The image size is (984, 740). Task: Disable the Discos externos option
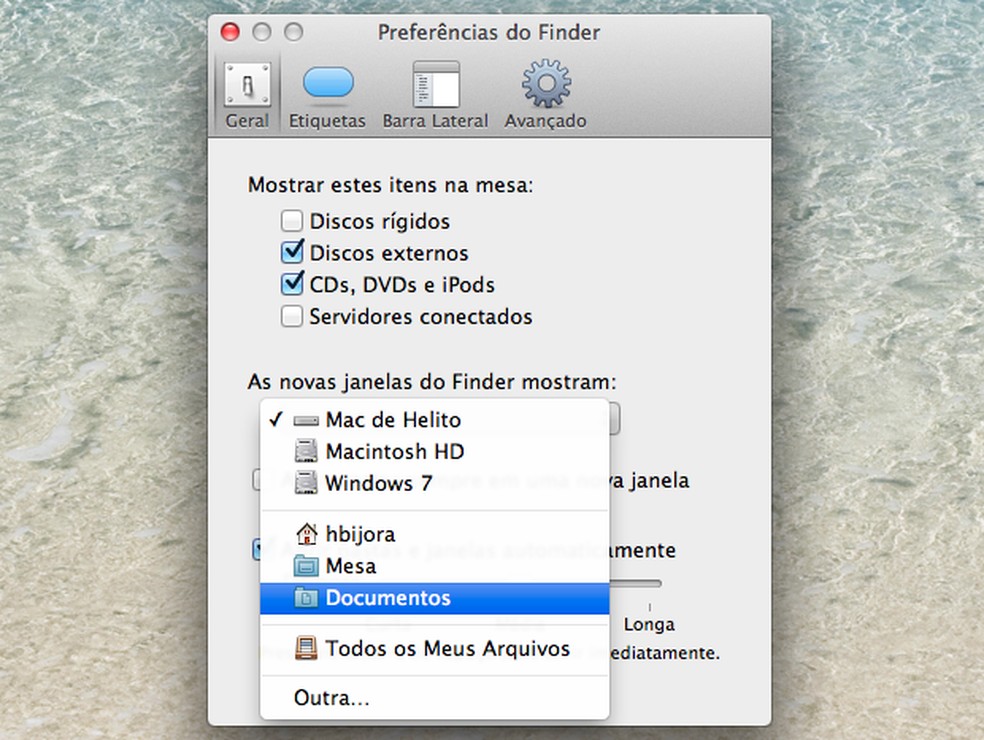[292, 252]
